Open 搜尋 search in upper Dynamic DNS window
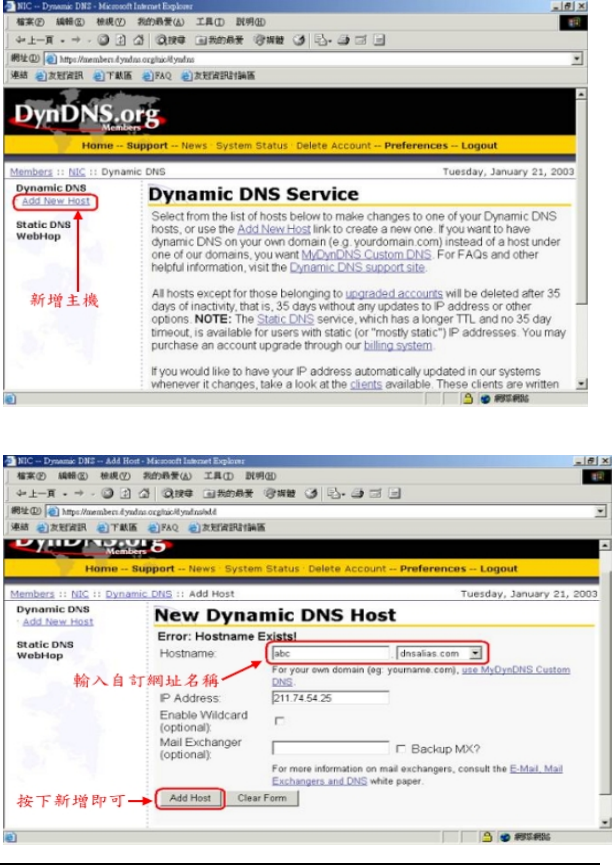This screenshot has height=865, width=612. coord(171,40)
